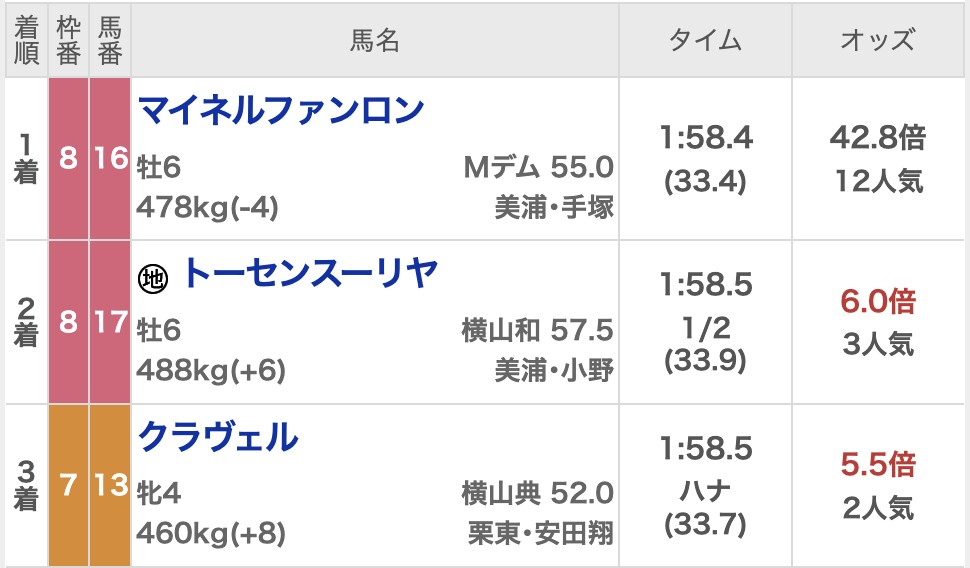Click jockey name Mデム
The image size is (970, 568).
[x=502, y=167]
